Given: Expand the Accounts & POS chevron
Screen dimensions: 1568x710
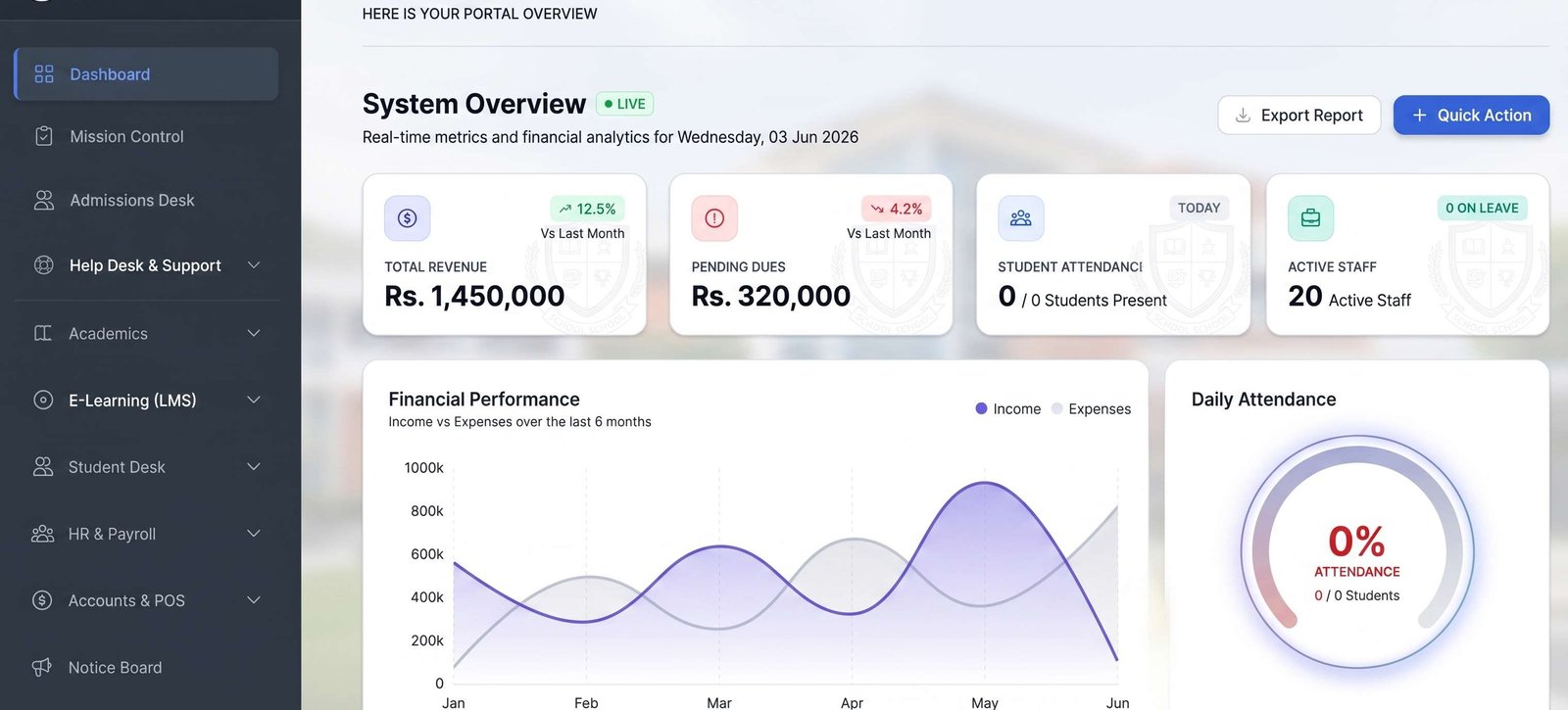Looking at the screenshot, I should 254,600.
